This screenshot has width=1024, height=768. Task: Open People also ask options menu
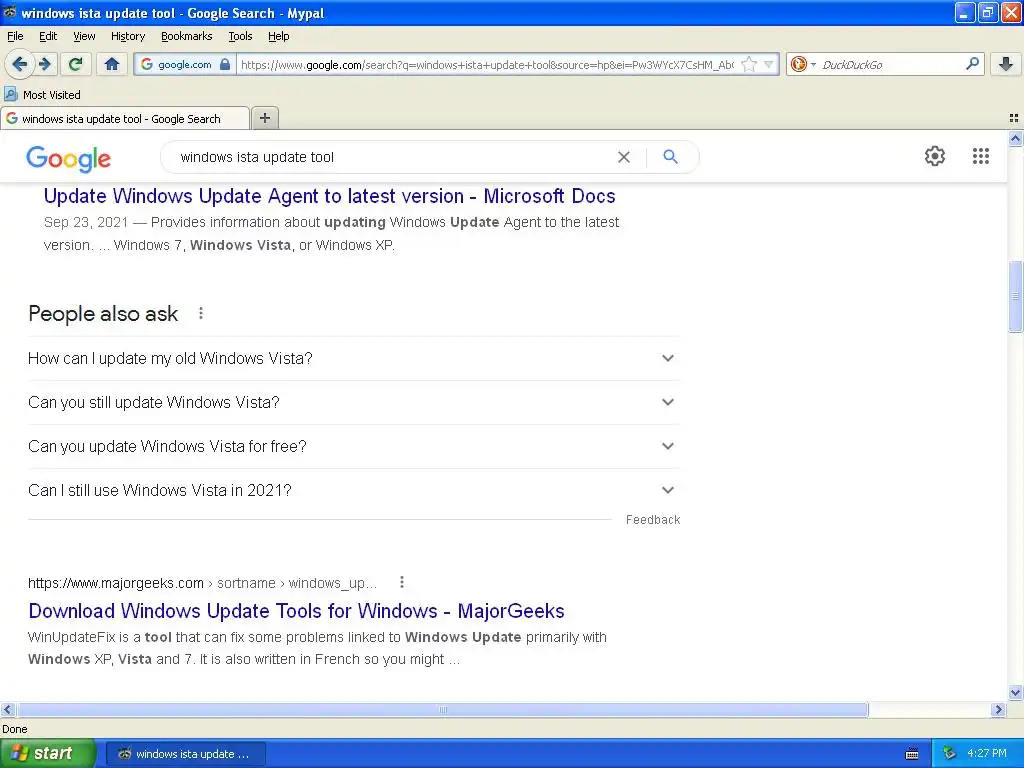point(201,313)
